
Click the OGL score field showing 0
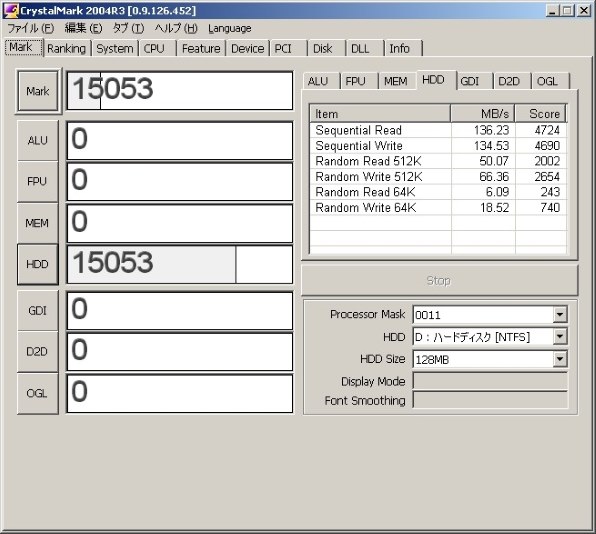[x=180, y=393]
